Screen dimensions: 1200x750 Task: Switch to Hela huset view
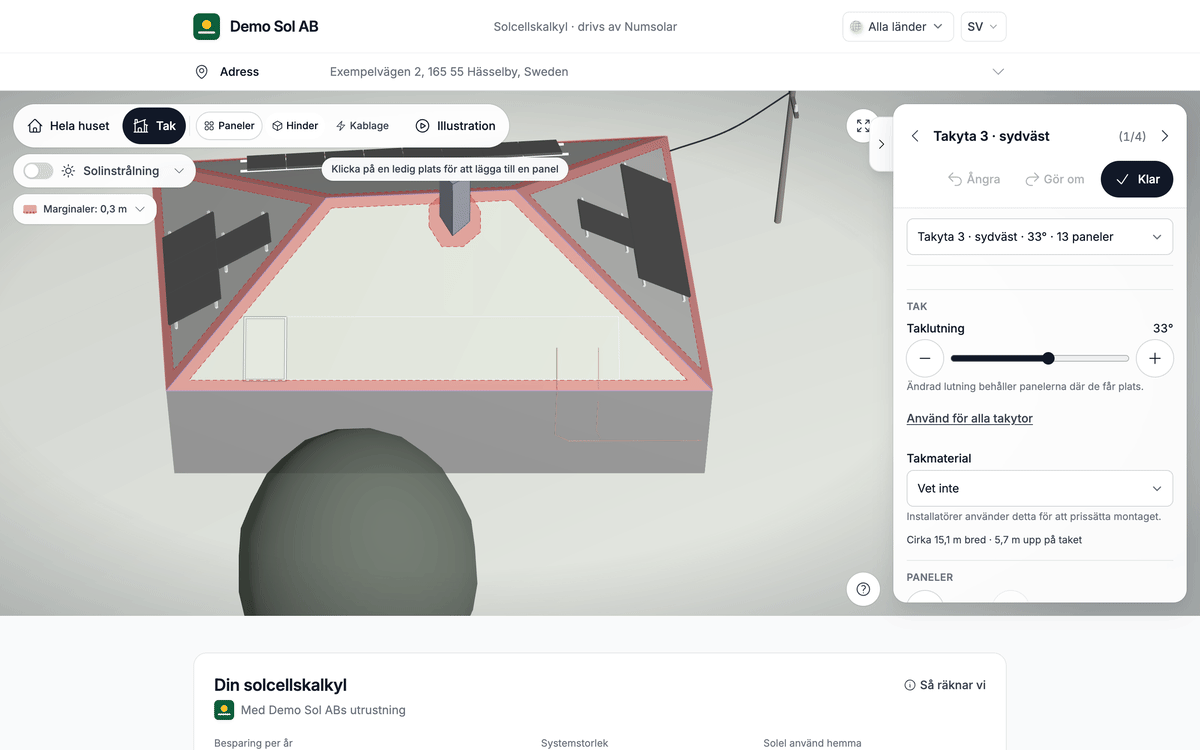coord(68,126)
